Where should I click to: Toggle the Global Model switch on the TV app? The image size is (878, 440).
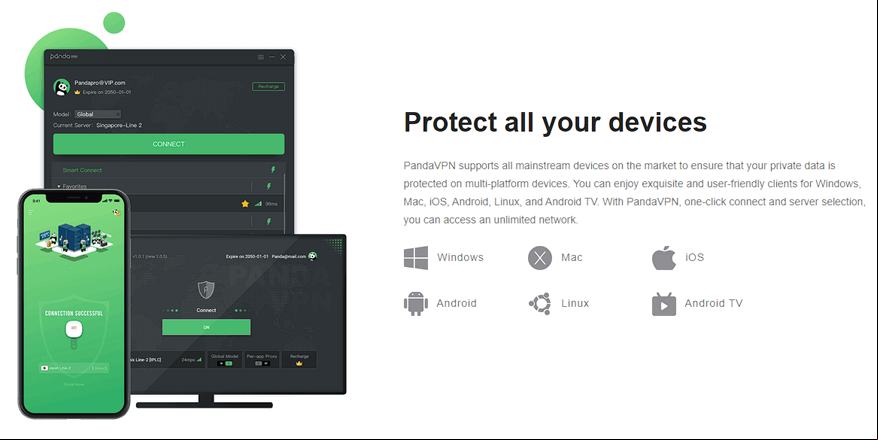tap(225, 363)
